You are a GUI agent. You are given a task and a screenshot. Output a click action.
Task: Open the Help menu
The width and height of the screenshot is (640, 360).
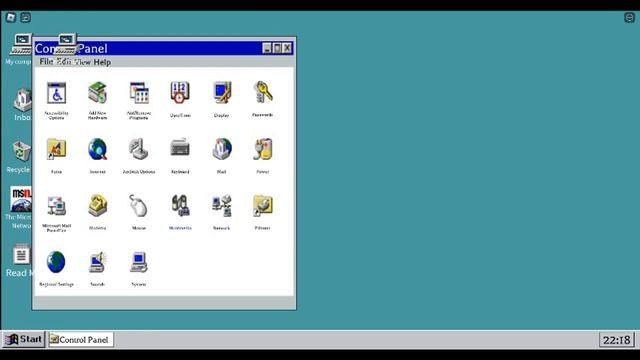coord(102,62)
